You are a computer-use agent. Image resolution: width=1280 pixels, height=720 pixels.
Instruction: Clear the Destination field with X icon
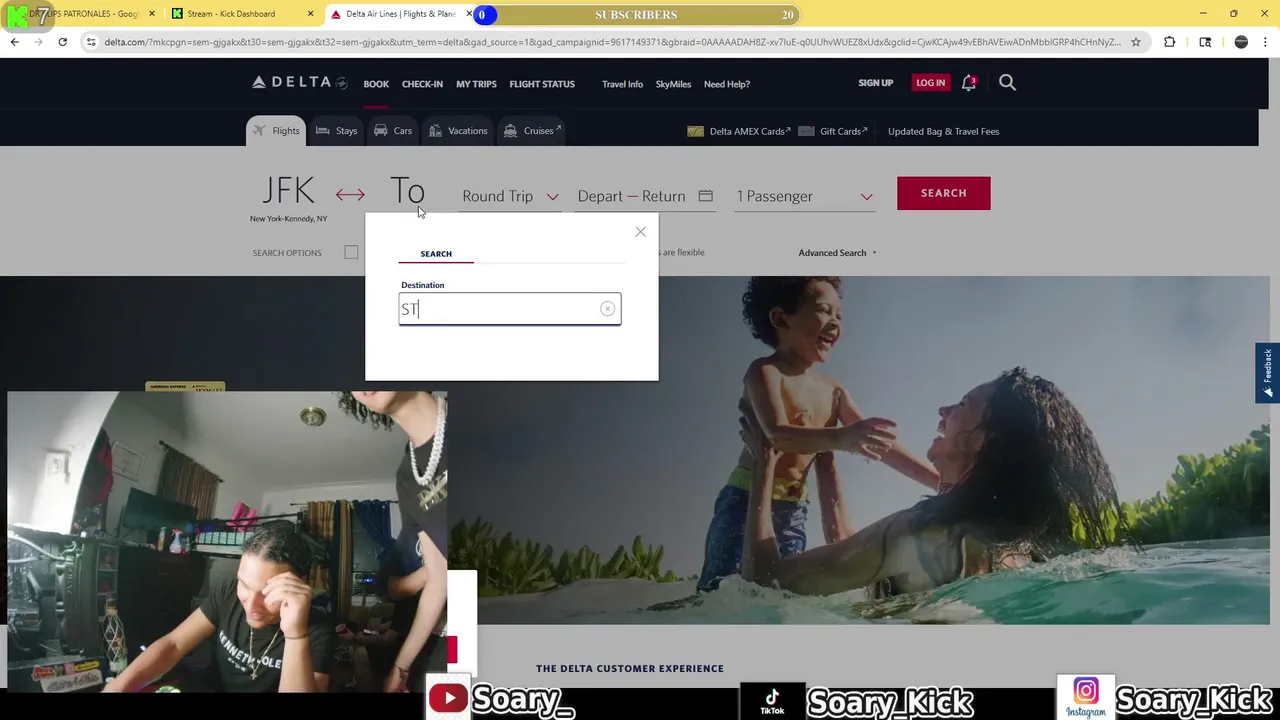(607, 309)
